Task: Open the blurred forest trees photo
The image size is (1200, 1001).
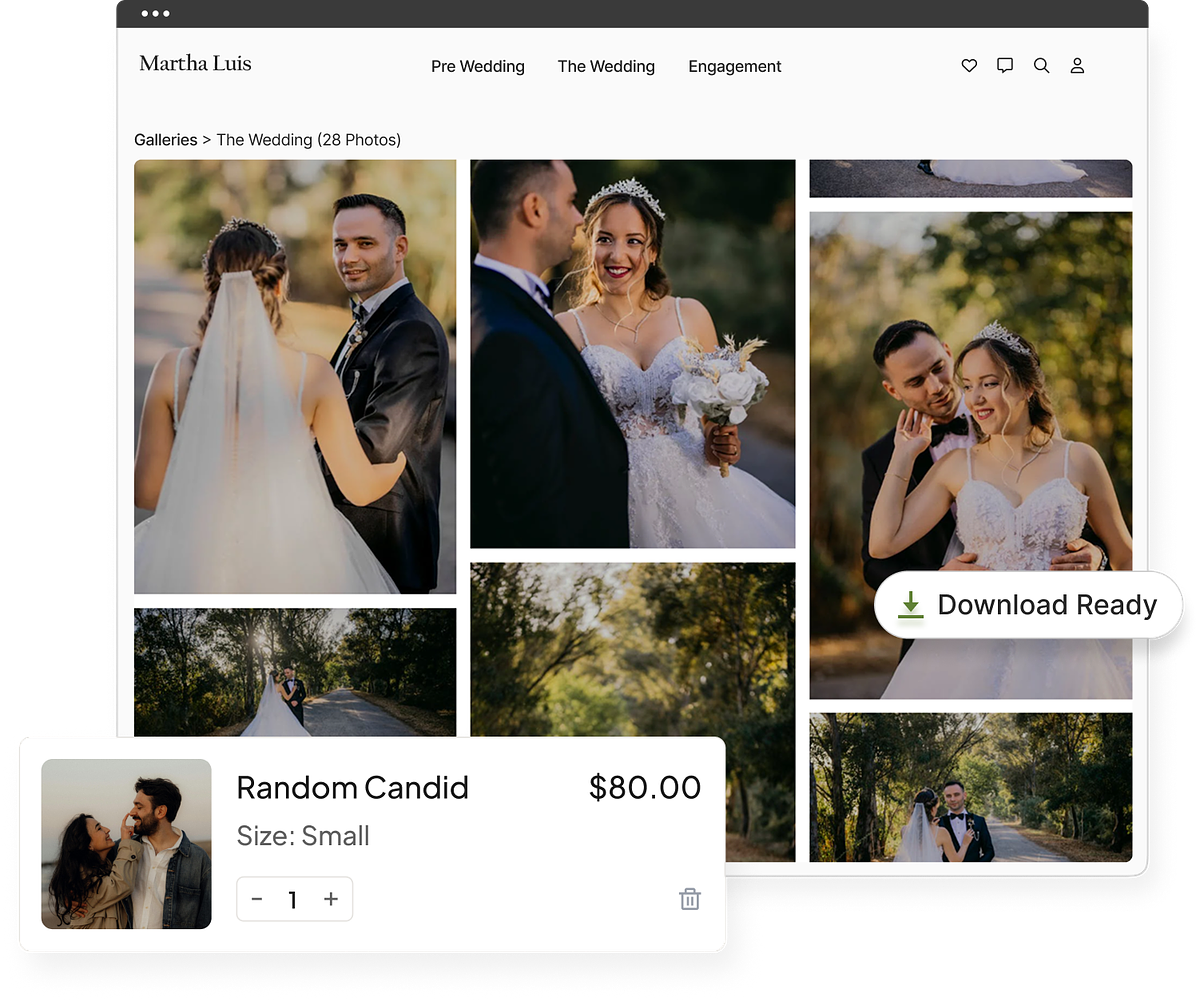Action: coord(633,650)
